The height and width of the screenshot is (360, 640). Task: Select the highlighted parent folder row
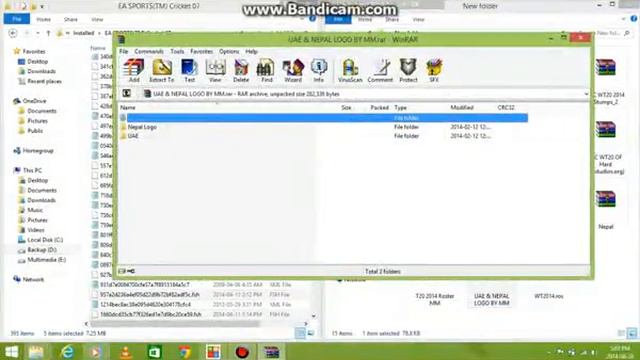coord(323,118)
